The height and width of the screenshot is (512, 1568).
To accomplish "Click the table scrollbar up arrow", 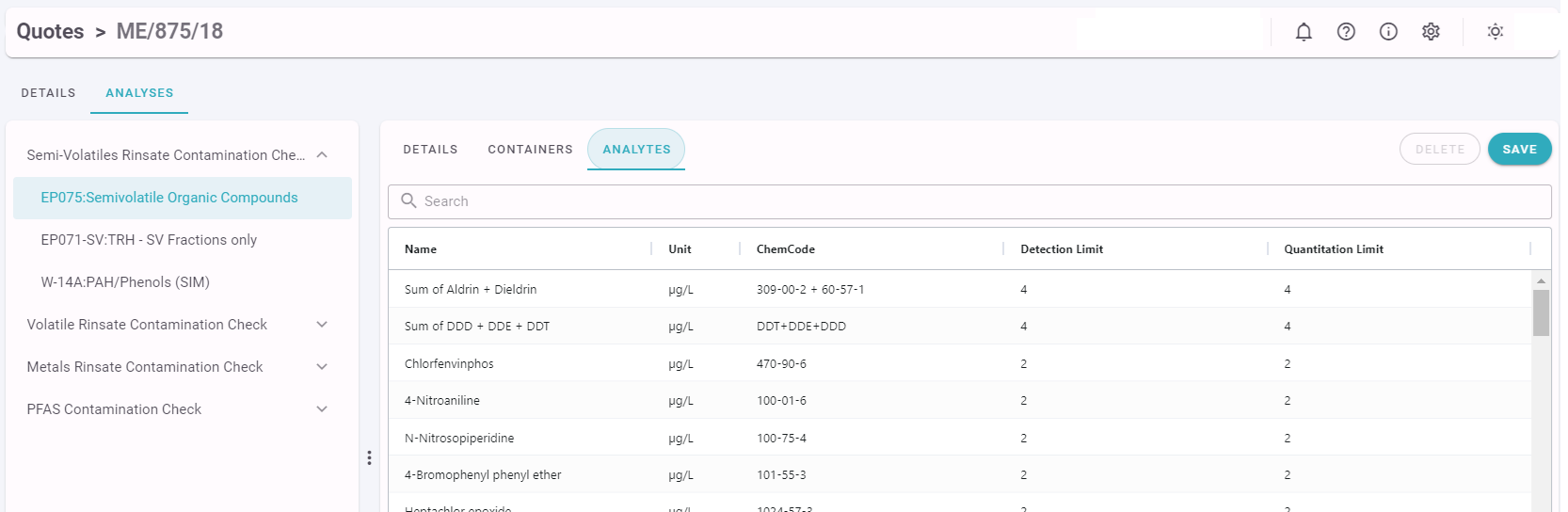I will [1541, 280].
